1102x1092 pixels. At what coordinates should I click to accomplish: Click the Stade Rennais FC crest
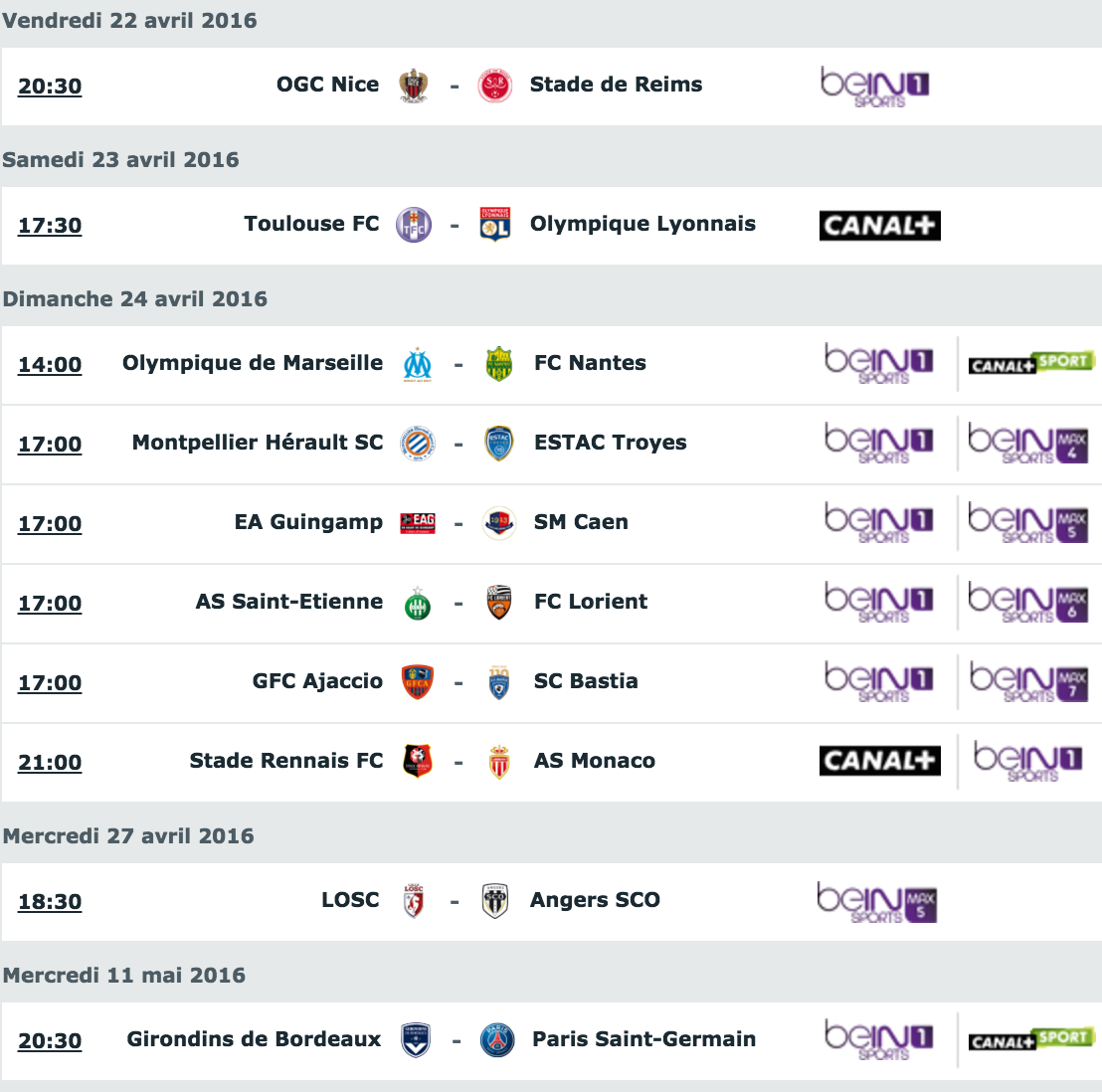tap(418, 761)
